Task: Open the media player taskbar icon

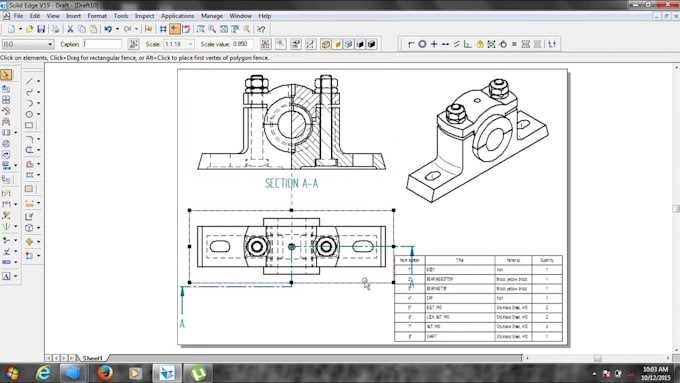Action: [136, 373]
